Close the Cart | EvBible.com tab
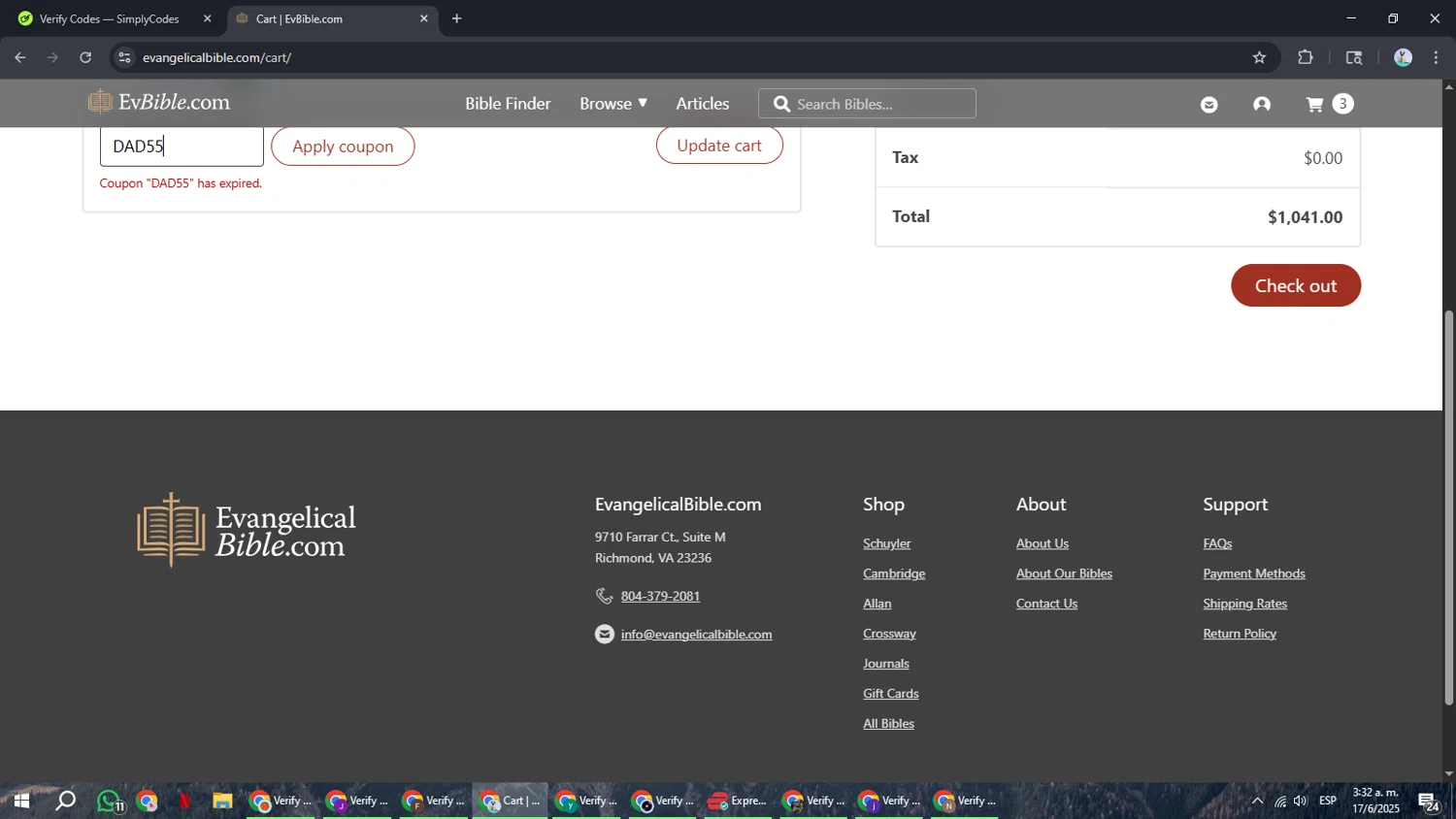This screenshot has width=1456, height=819. pos(423,18)
